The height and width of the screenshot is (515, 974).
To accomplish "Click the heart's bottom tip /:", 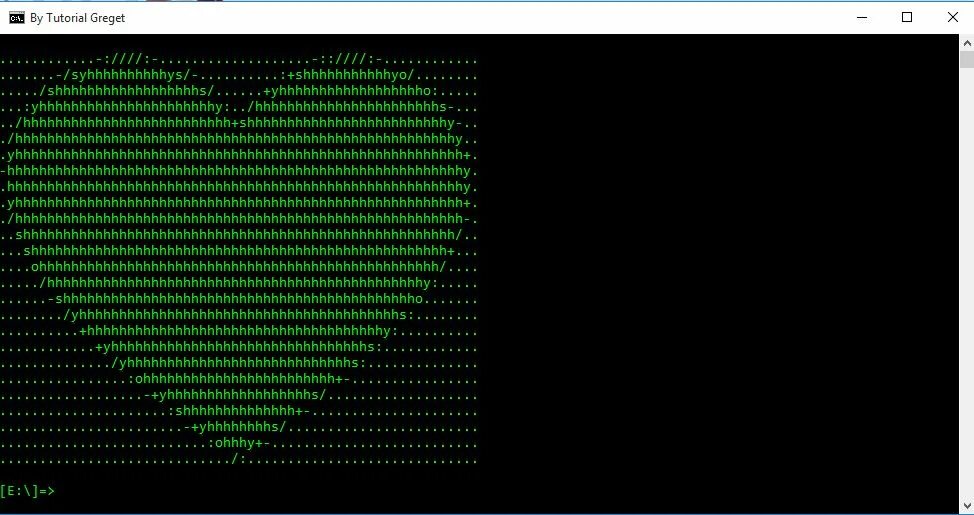I will [239, 460].
